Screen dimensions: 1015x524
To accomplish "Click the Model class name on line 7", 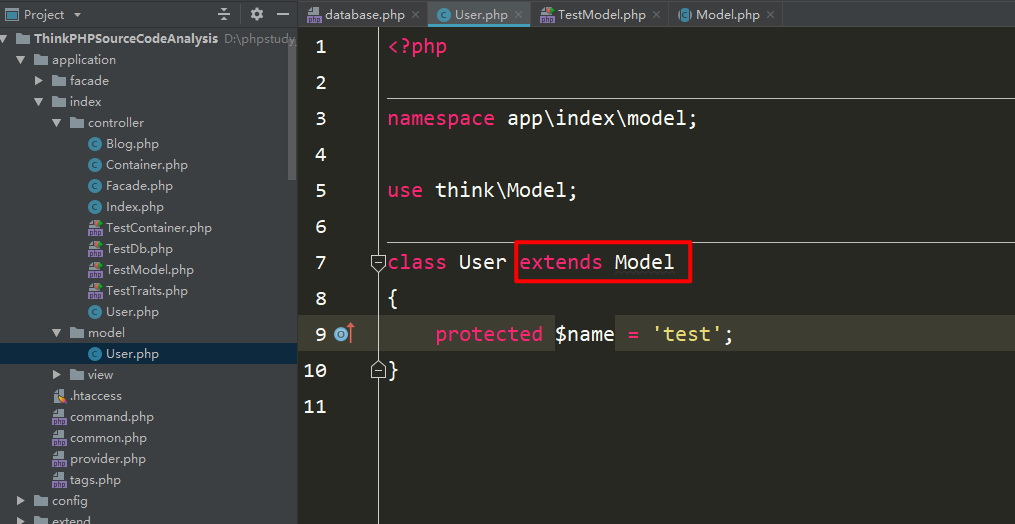I will (x=644, y=262).
